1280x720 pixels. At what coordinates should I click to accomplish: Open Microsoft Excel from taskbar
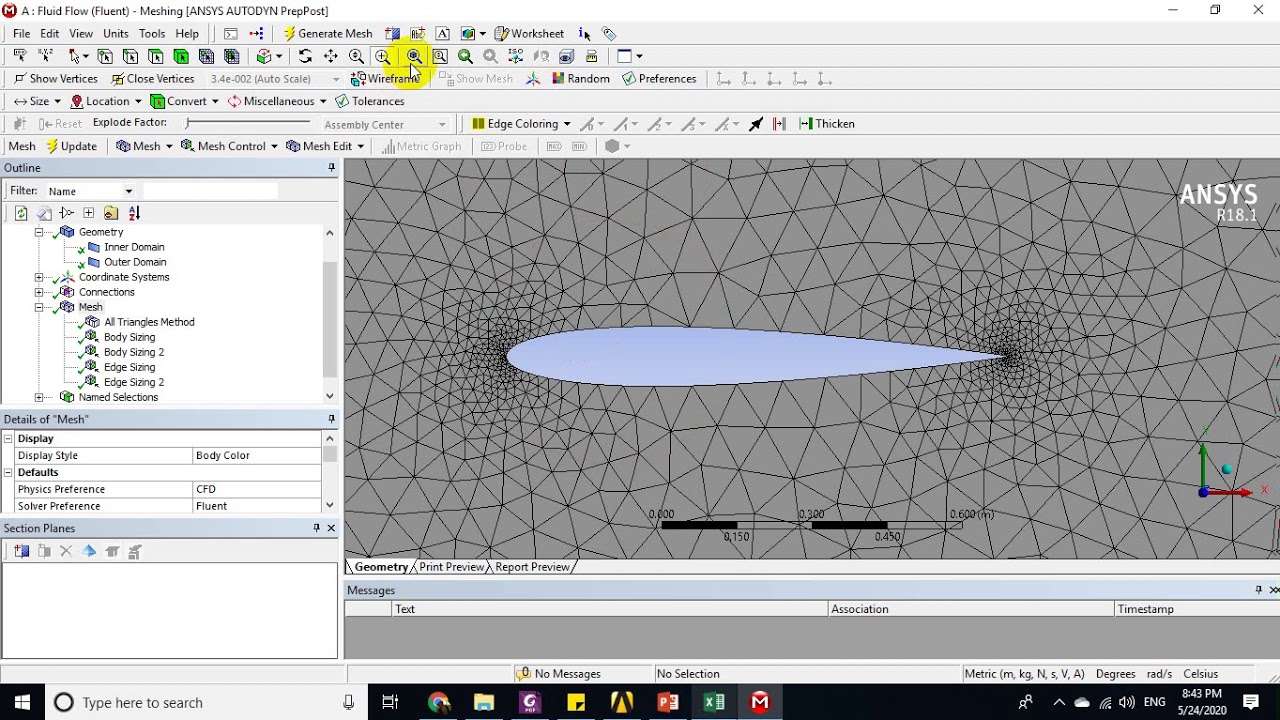[714, 702]
